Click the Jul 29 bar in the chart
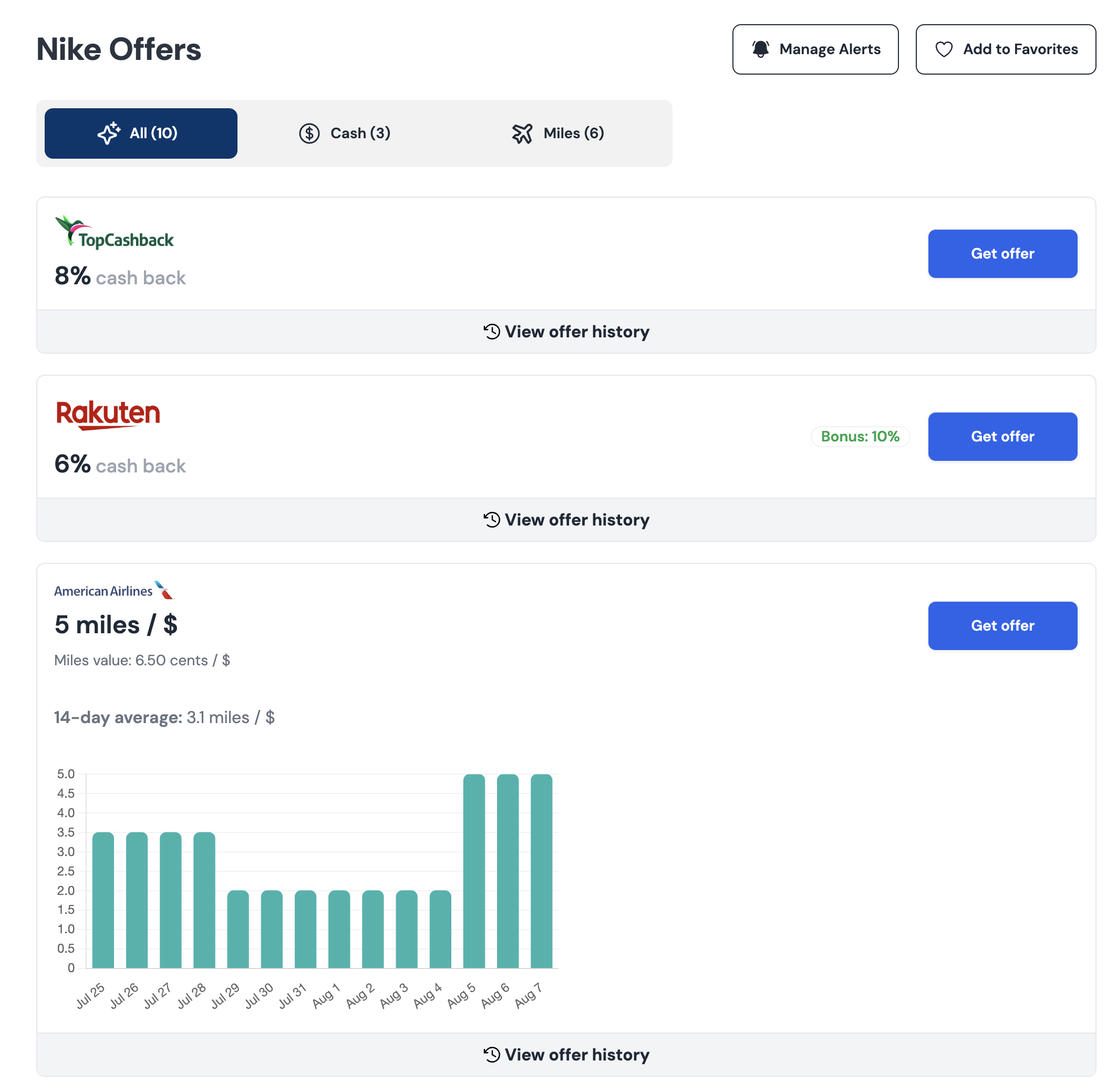The height and width of the screenshot is (1092, 1117). tap(238, 929)
